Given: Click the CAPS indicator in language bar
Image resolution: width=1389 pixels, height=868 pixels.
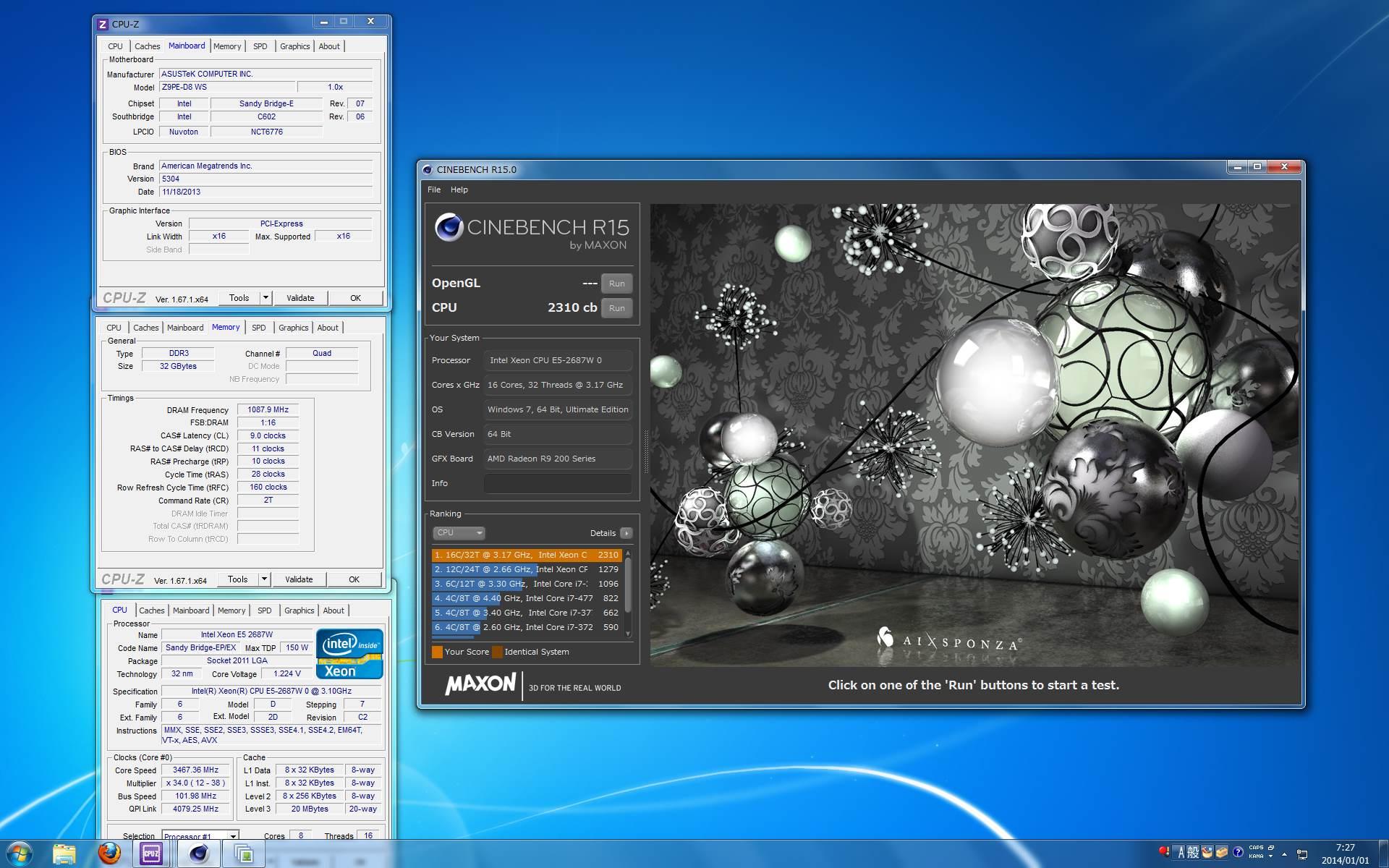Looking at the screenshot, I should click(x=1257, y=847).
